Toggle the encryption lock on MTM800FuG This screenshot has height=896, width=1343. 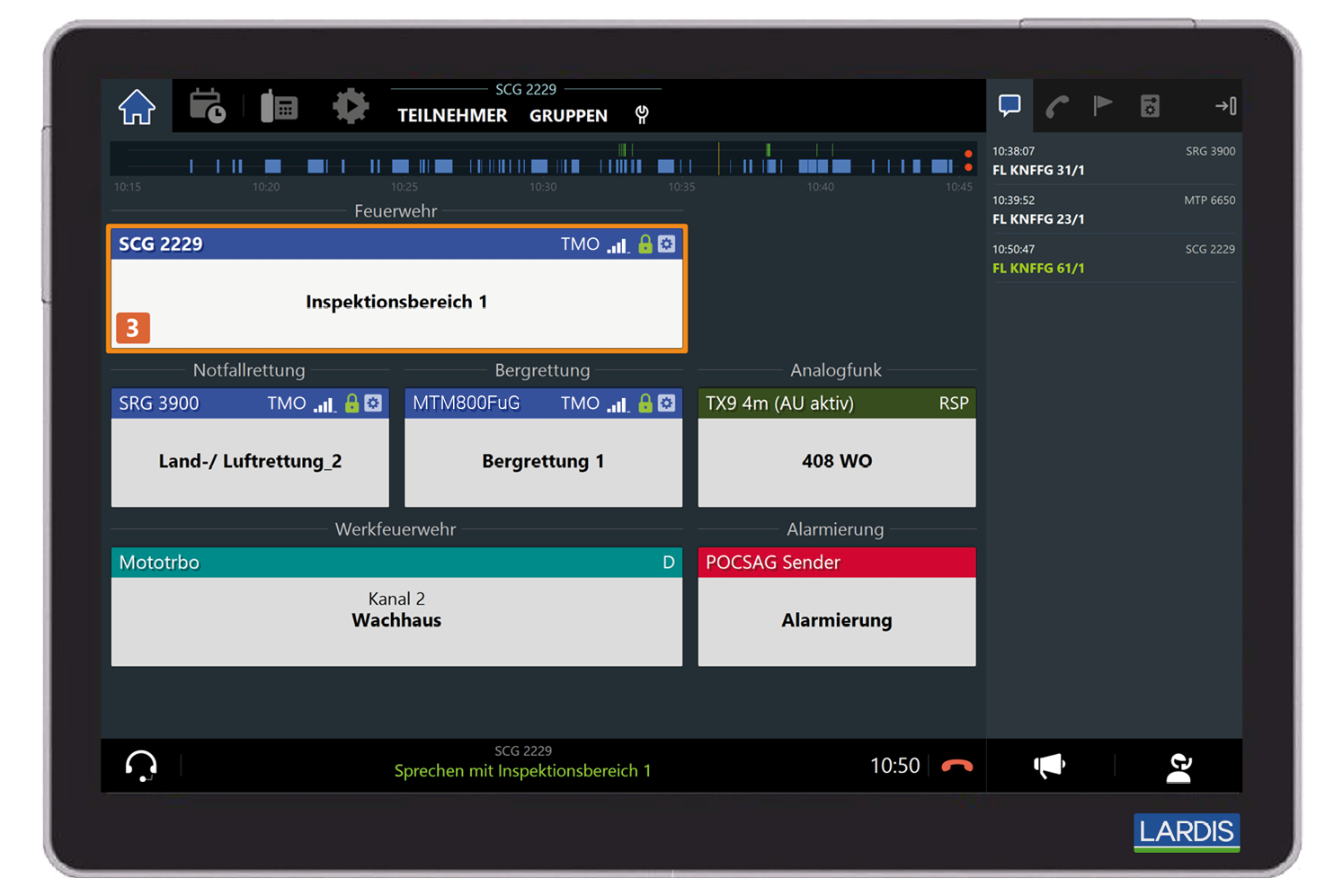[x=645, y=404]
